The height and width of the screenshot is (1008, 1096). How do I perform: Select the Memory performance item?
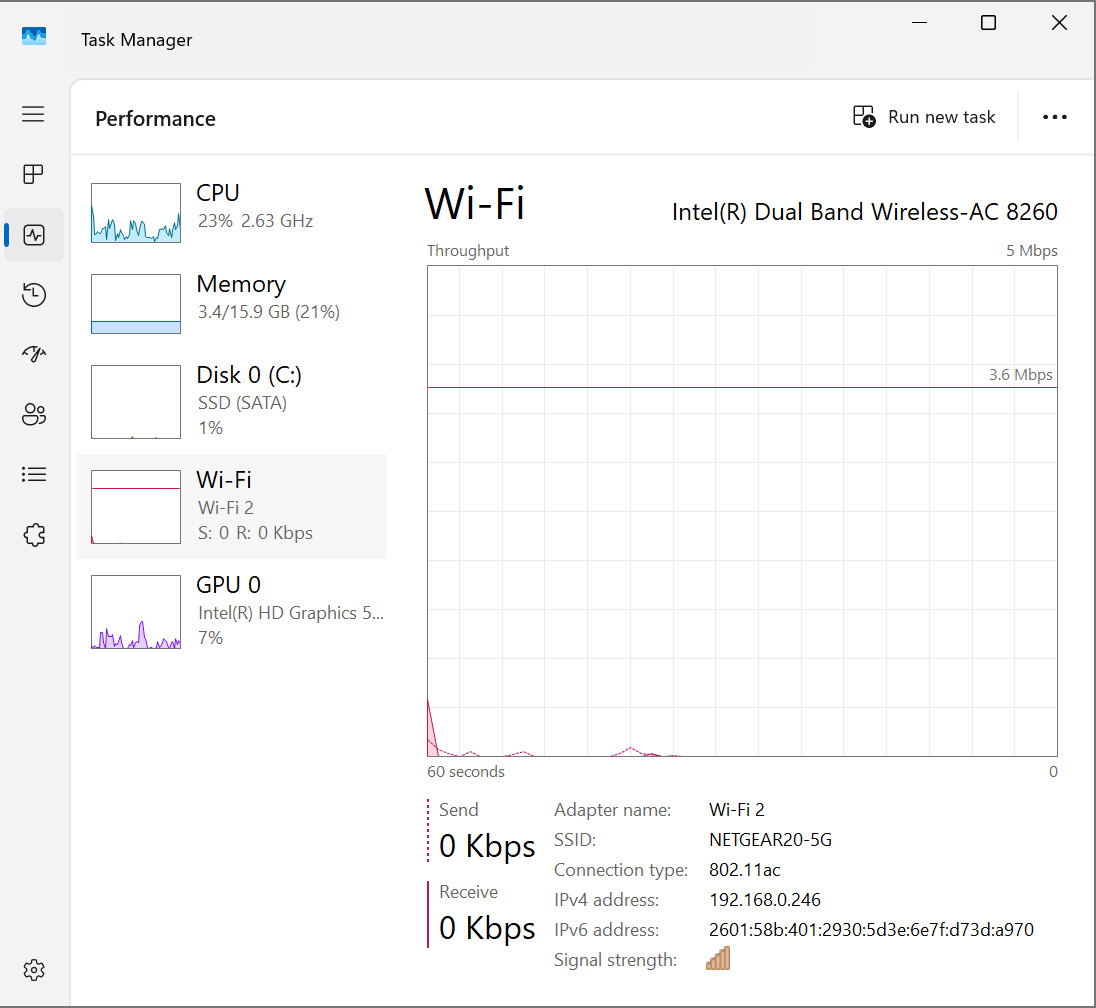coord(231,304)
